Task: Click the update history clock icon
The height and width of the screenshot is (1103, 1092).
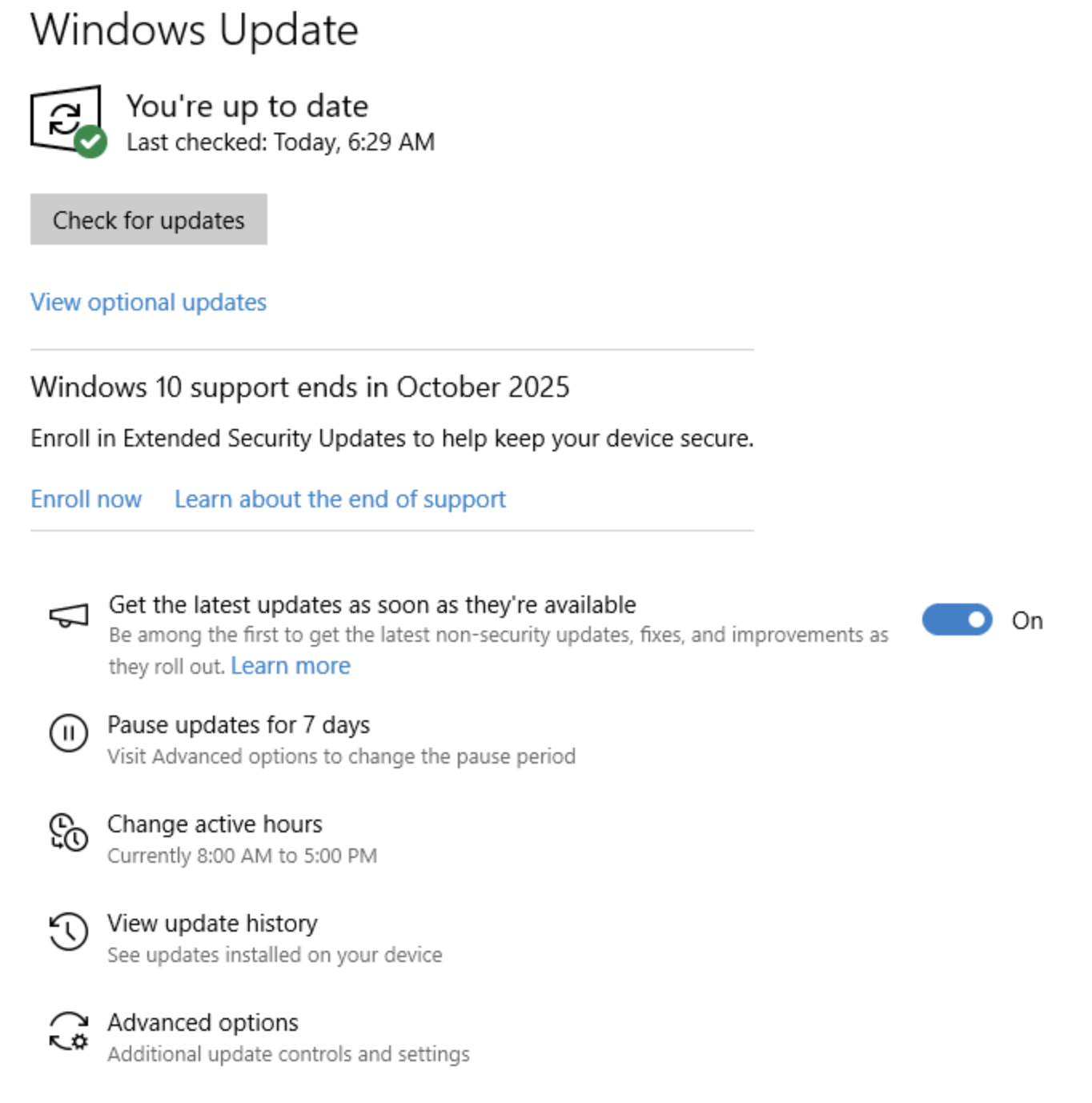Action: pos(69,932)
